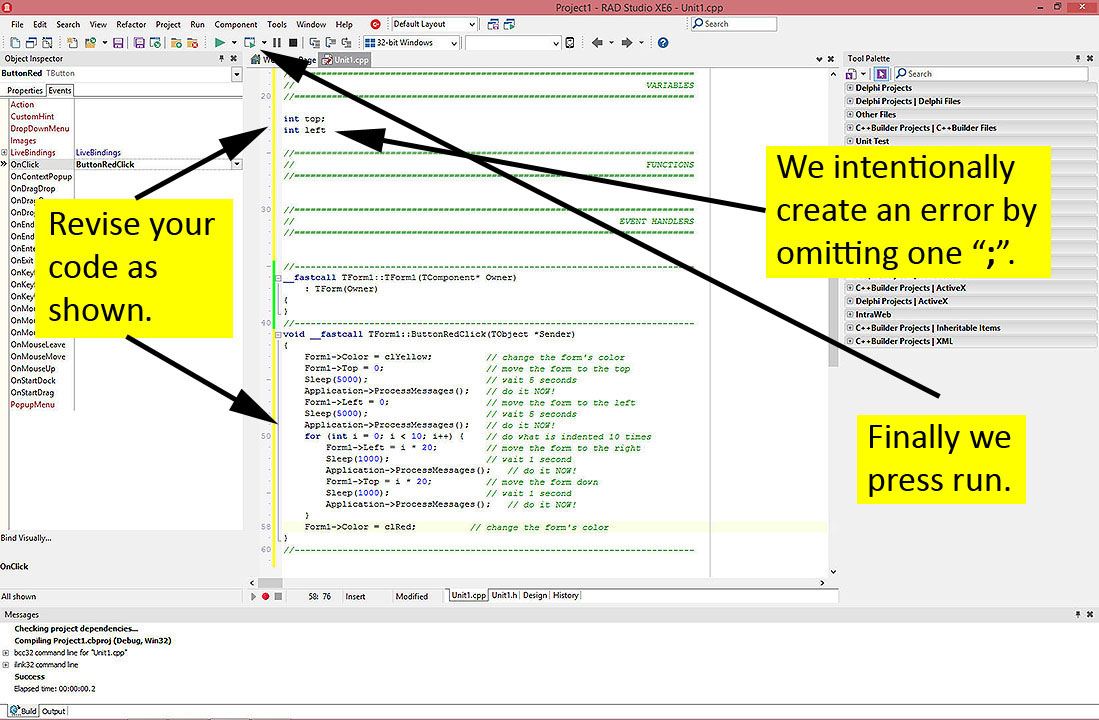Click the Trace Into toolbar icon
1099x720 pixels.
coord(315,43)
